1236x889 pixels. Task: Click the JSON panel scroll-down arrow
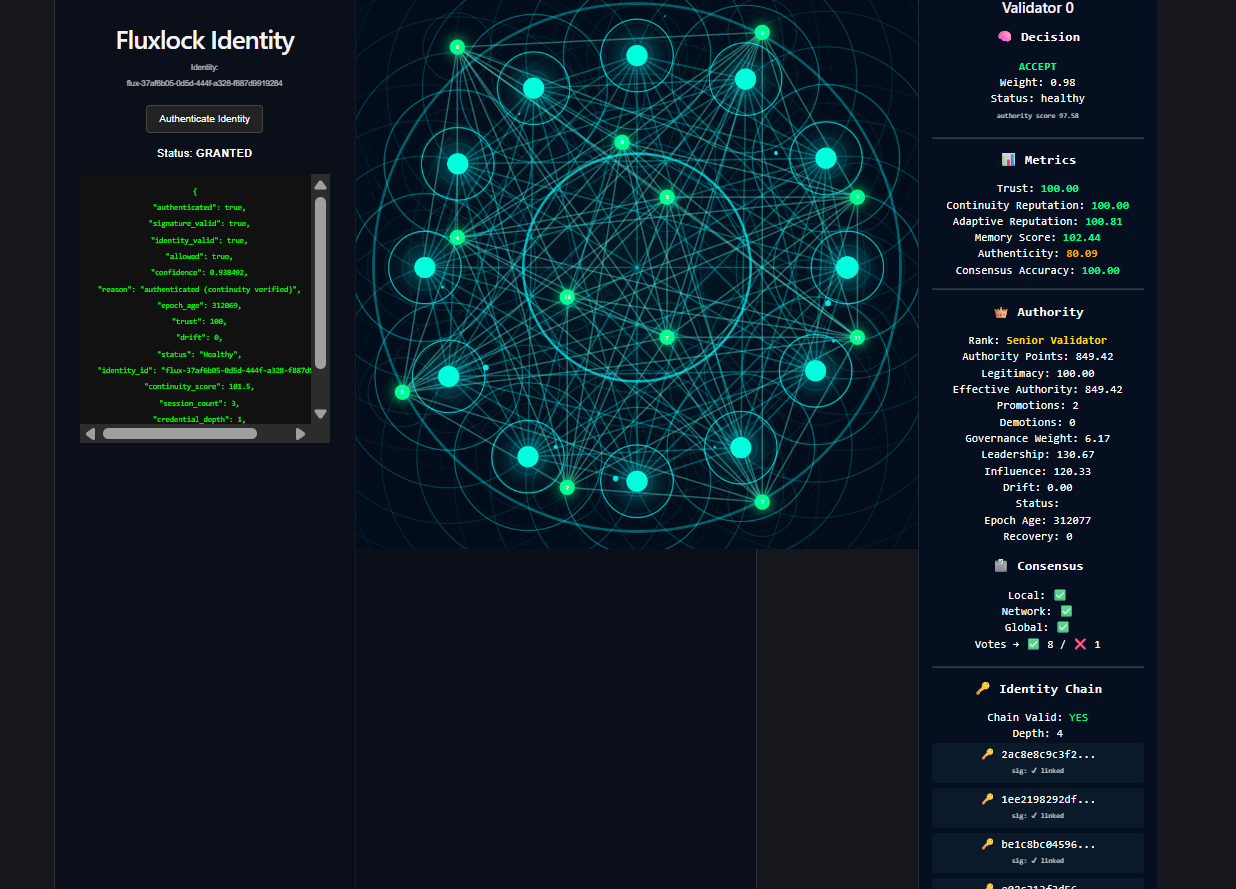click(320, 413)
